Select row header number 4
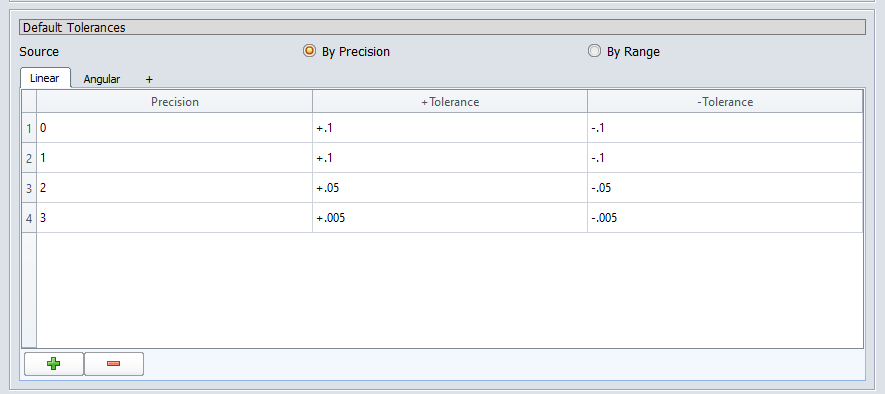This screenshot has width=885, height=394. (x=29, y=218)
